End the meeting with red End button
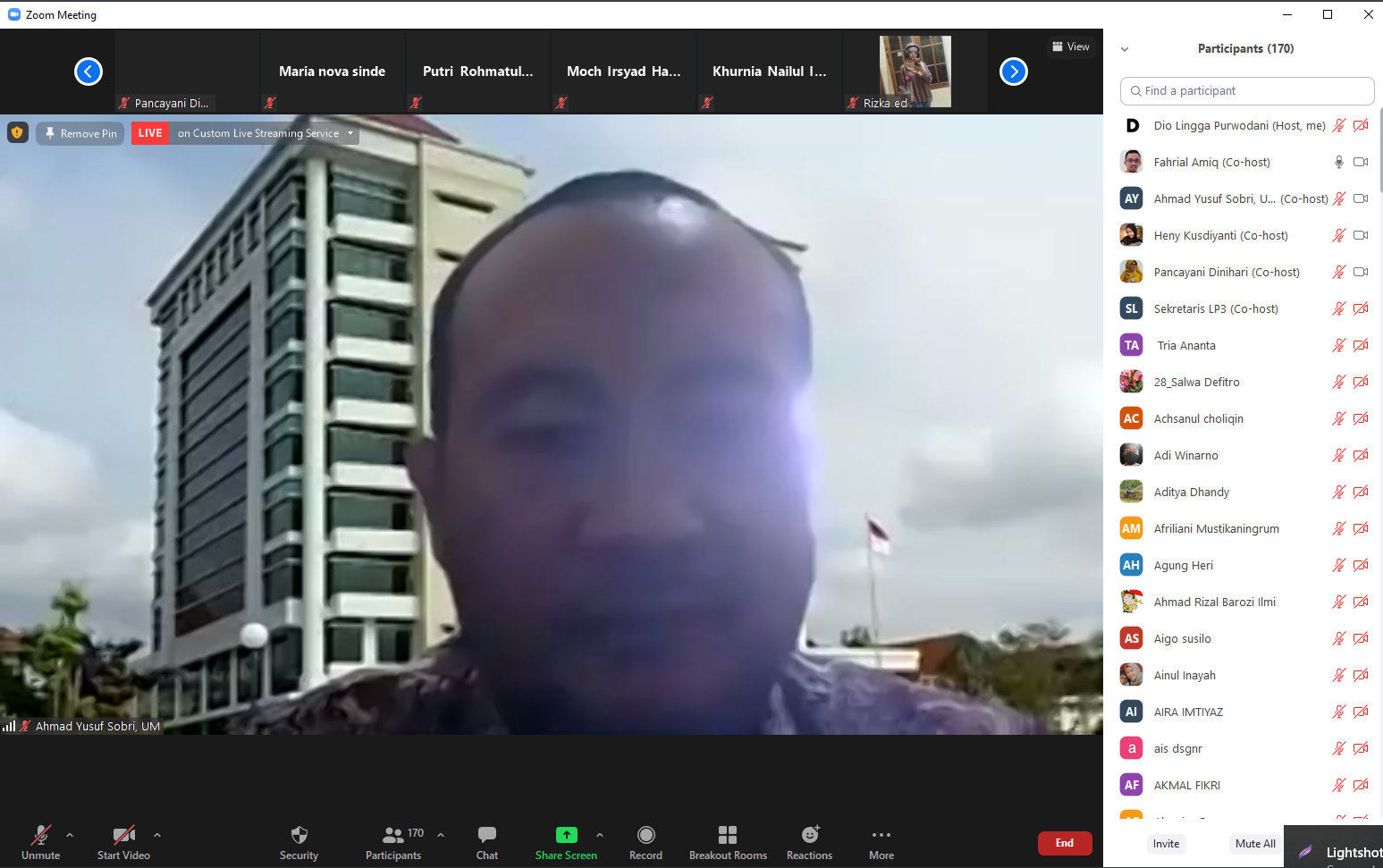The image size is (1383, 868). pos(1065,843)
